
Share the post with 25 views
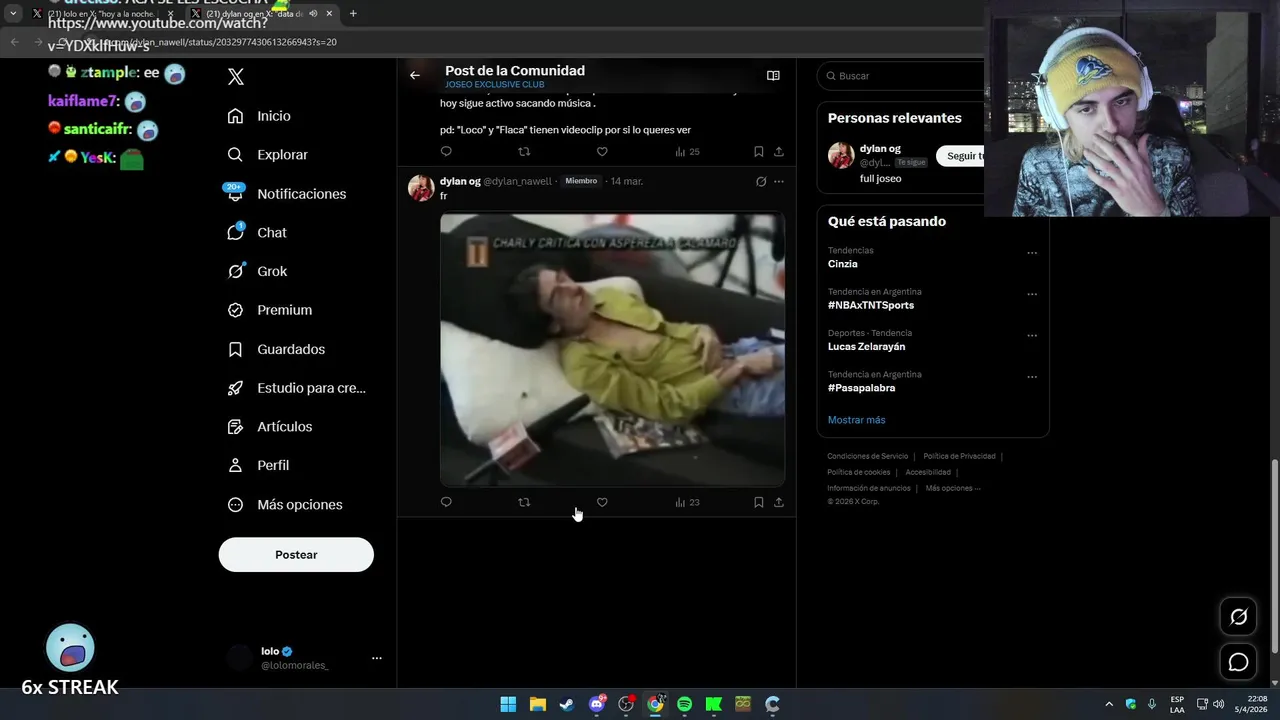click(x=779, y=151)
